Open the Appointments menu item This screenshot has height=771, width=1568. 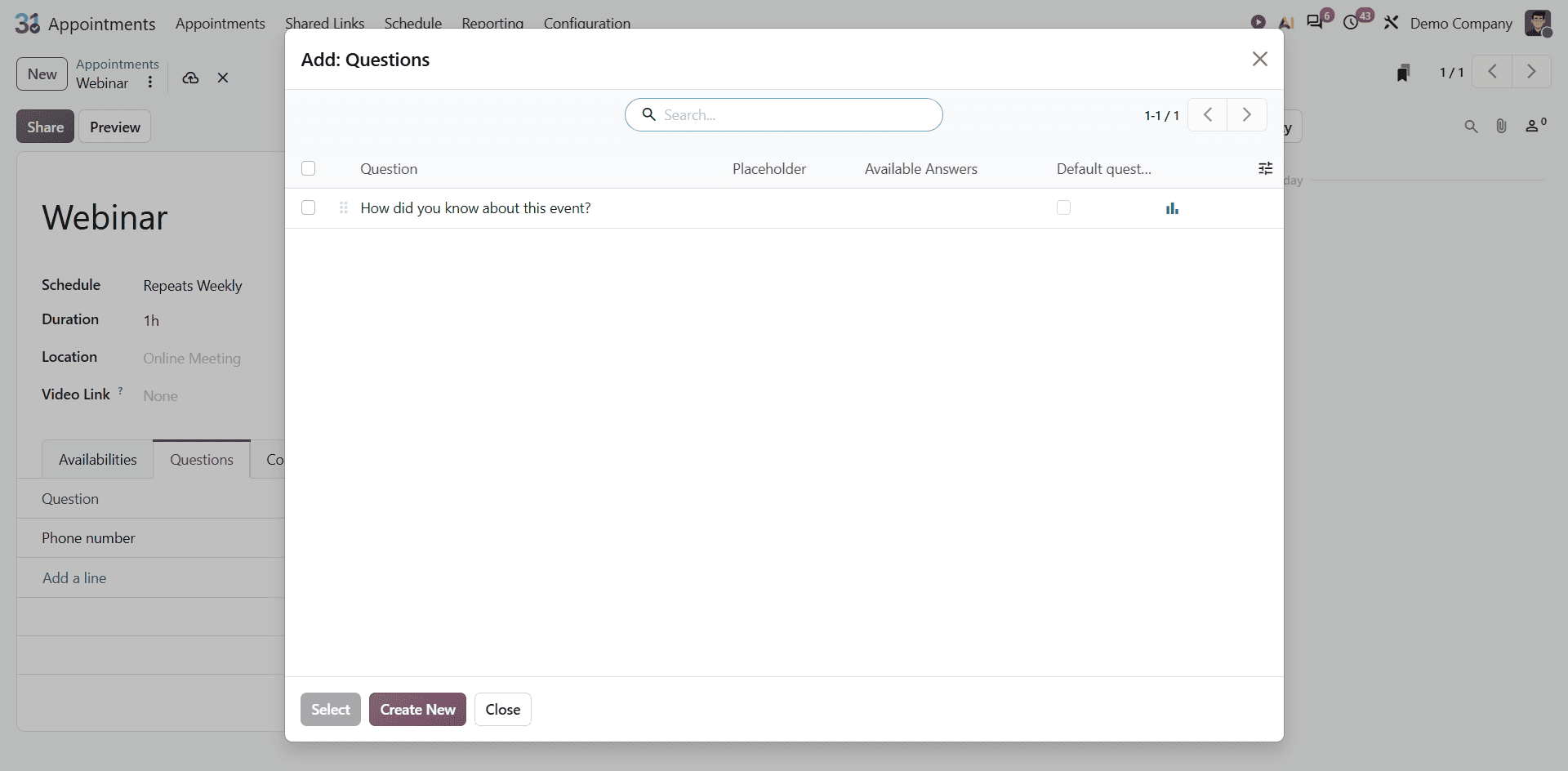(x=220, y=23)
